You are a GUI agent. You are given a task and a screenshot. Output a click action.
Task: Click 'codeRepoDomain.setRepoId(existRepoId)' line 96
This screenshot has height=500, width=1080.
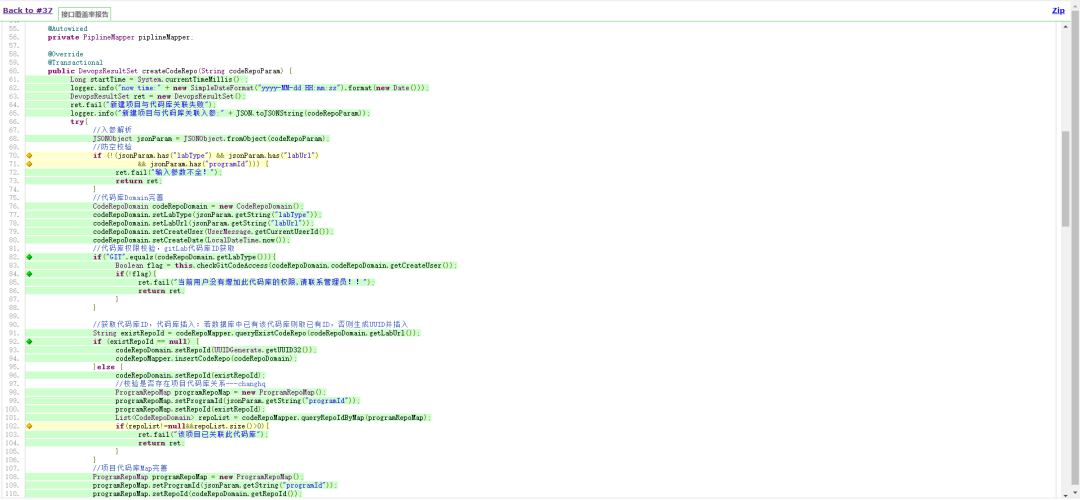click(x=191, y=375)
